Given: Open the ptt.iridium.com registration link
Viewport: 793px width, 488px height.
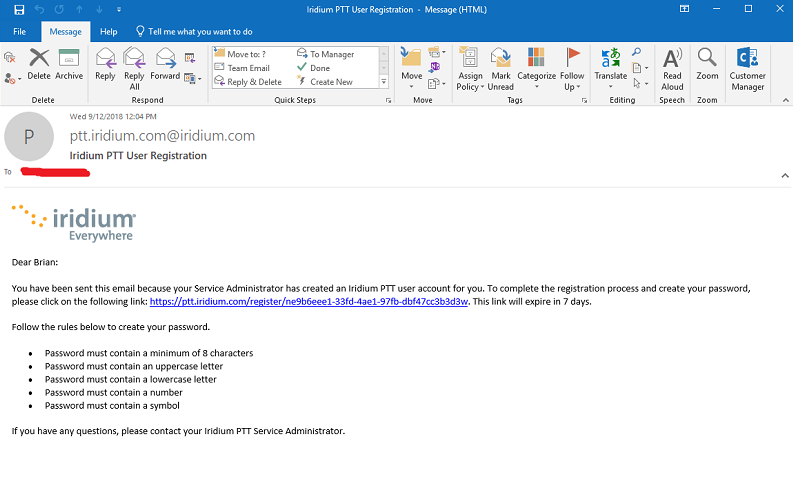Looking at the screenshot, I should [309, 301].
